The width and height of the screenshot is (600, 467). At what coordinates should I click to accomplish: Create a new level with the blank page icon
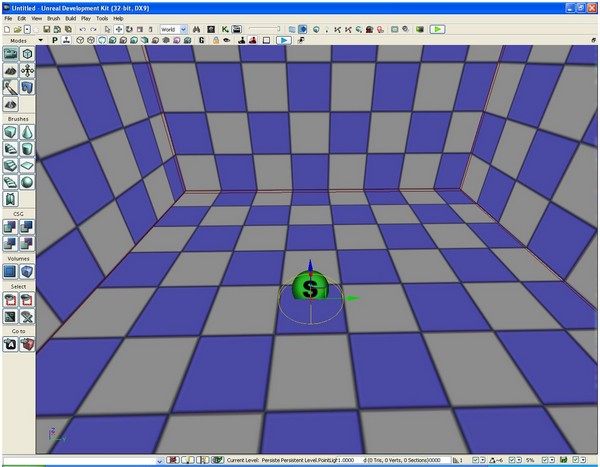[7, 29]
